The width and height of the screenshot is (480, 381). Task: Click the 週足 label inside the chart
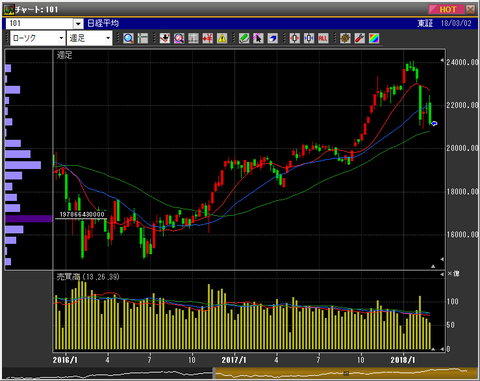64,55
